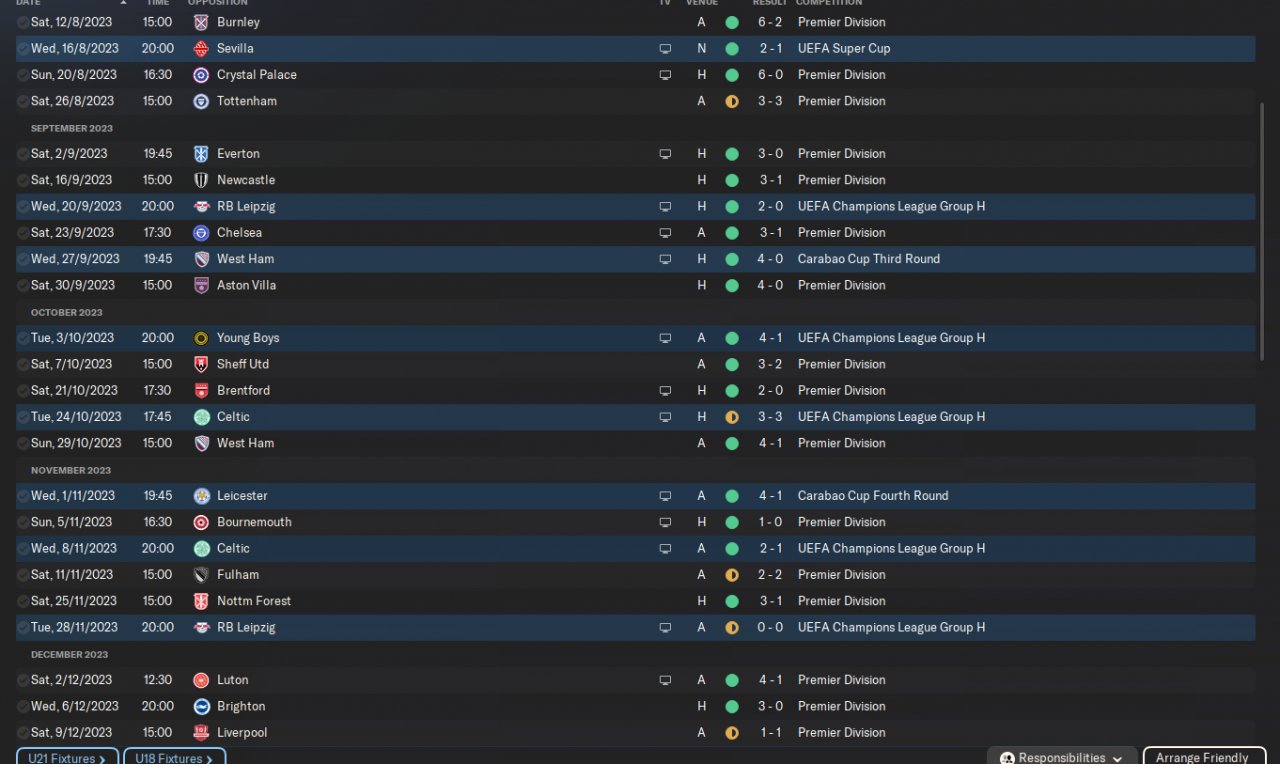Open the Responsibilities dropdown

pyautogui.click(x=1062, y=757)
